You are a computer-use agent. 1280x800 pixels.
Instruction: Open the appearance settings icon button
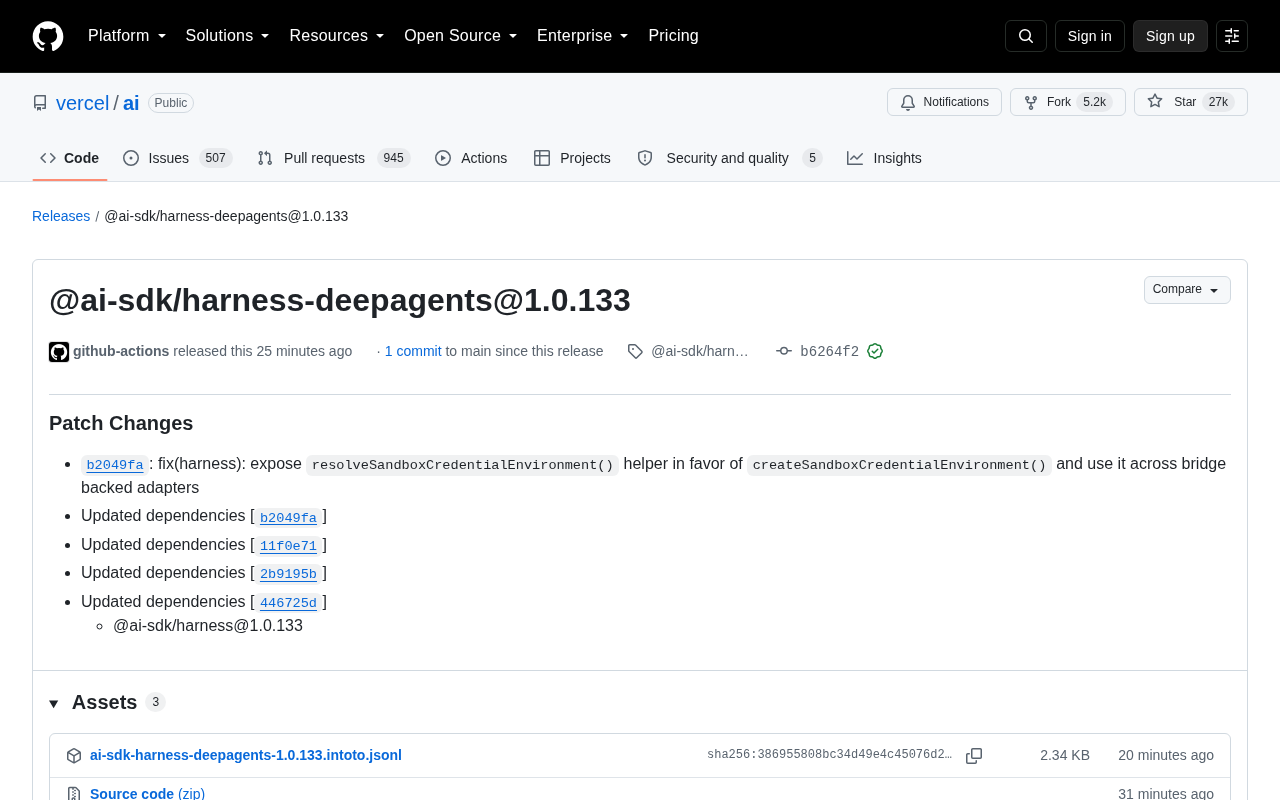click(1232, 36)
